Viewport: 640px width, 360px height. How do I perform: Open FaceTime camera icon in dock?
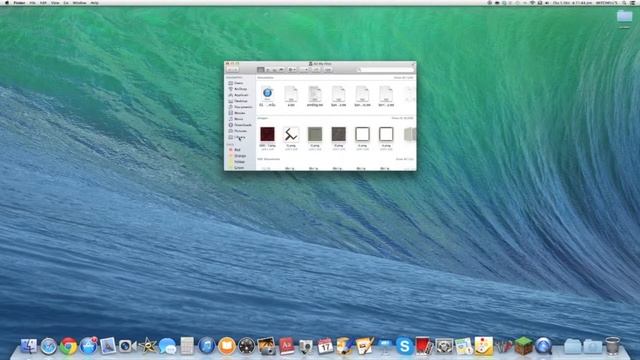tap(127, 347)
